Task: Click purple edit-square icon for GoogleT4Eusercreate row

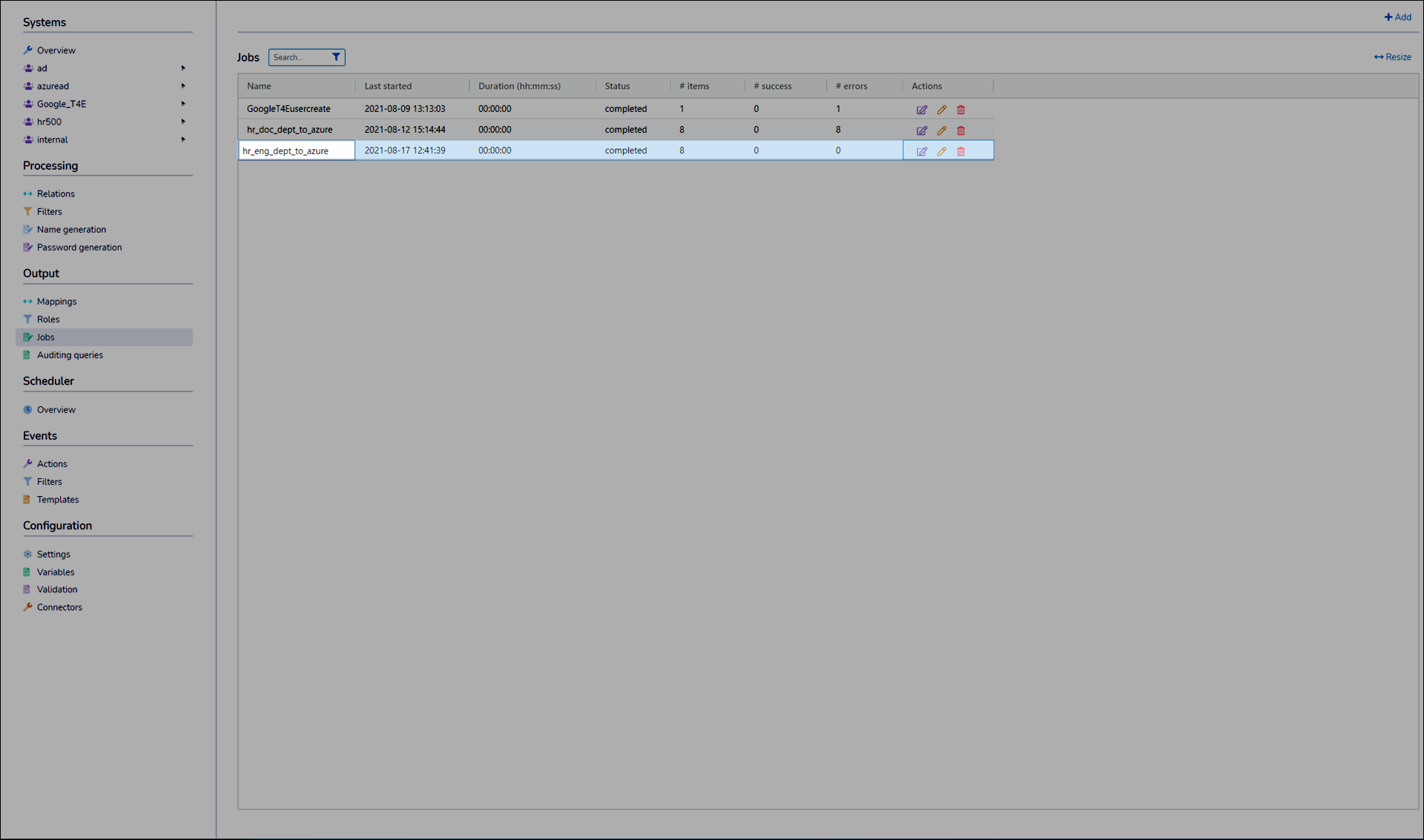Action: coord(921,110)
